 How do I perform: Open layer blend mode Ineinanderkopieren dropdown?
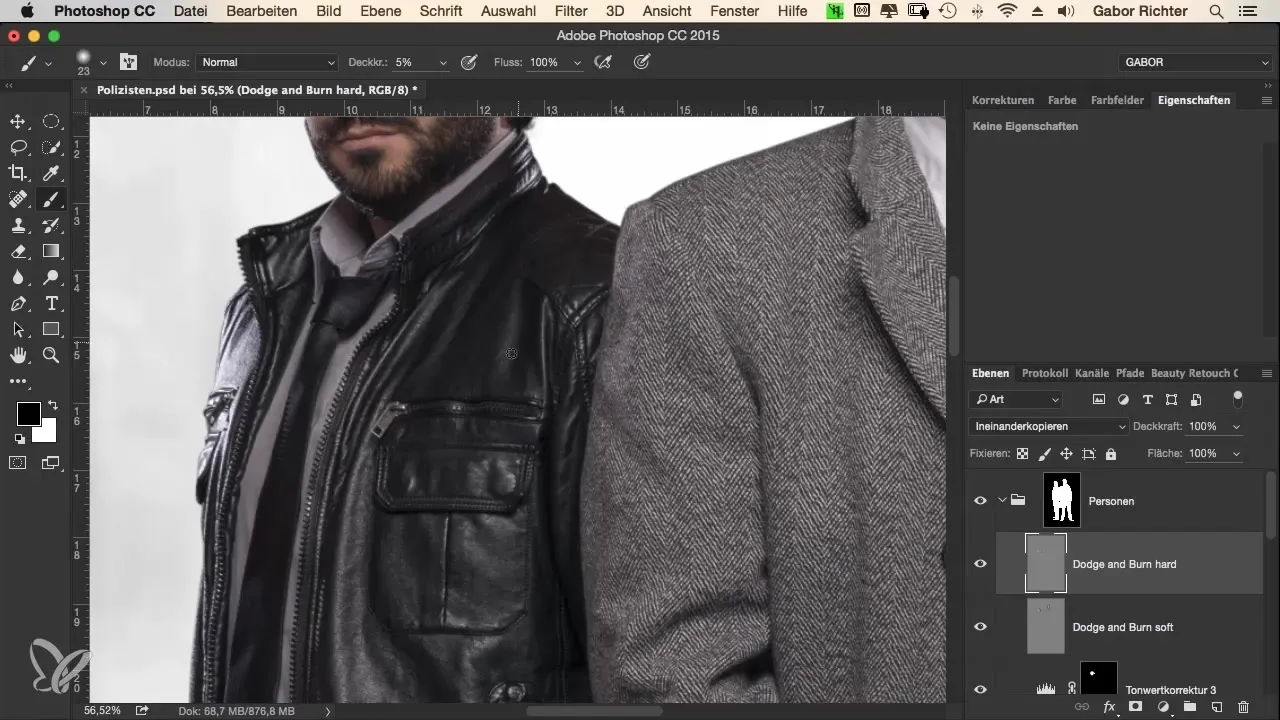point(1049,426)
